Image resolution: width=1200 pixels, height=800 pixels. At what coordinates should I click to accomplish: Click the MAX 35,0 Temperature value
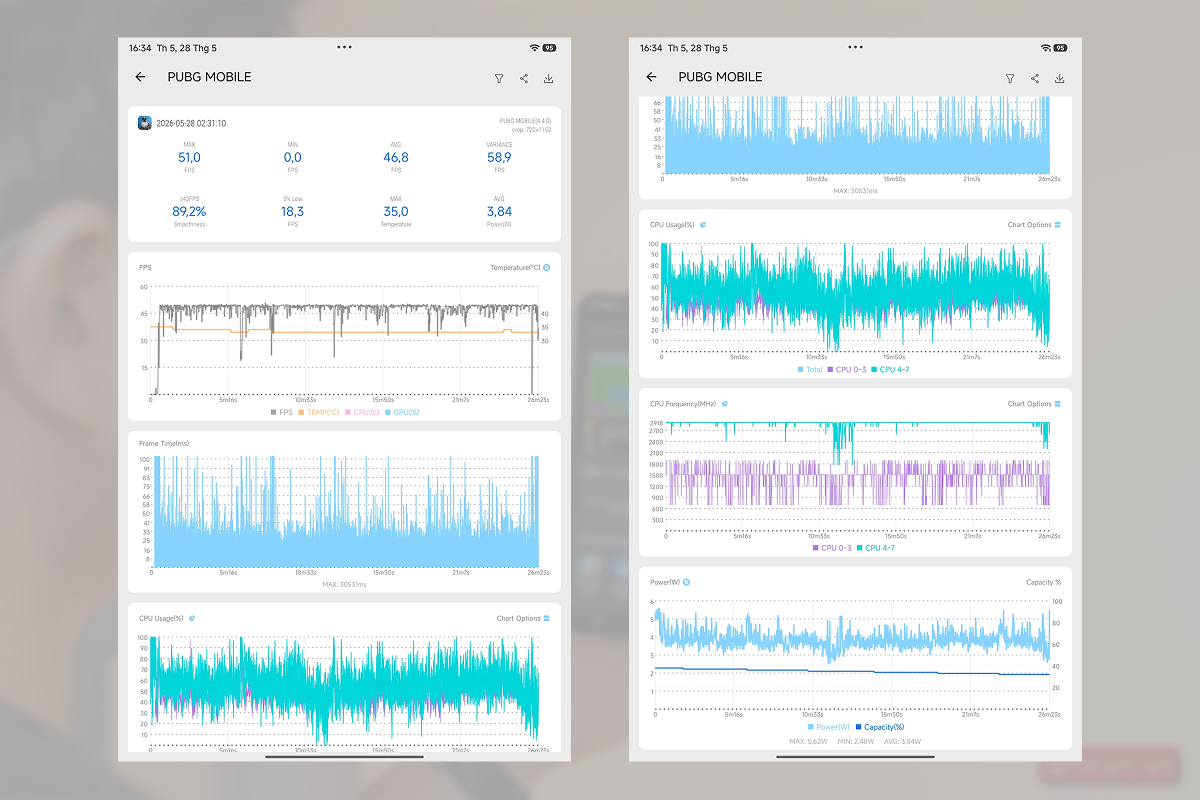395,212
